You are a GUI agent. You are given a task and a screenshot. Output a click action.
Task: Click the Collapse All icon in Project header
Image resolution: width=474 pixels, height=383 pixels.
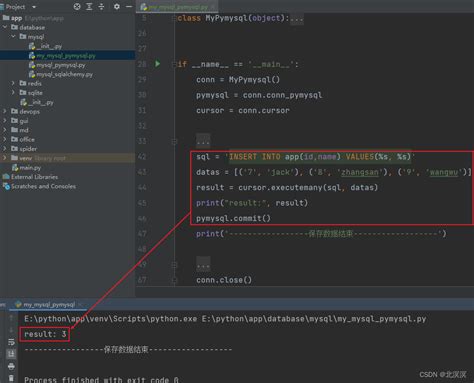[101, 6]
